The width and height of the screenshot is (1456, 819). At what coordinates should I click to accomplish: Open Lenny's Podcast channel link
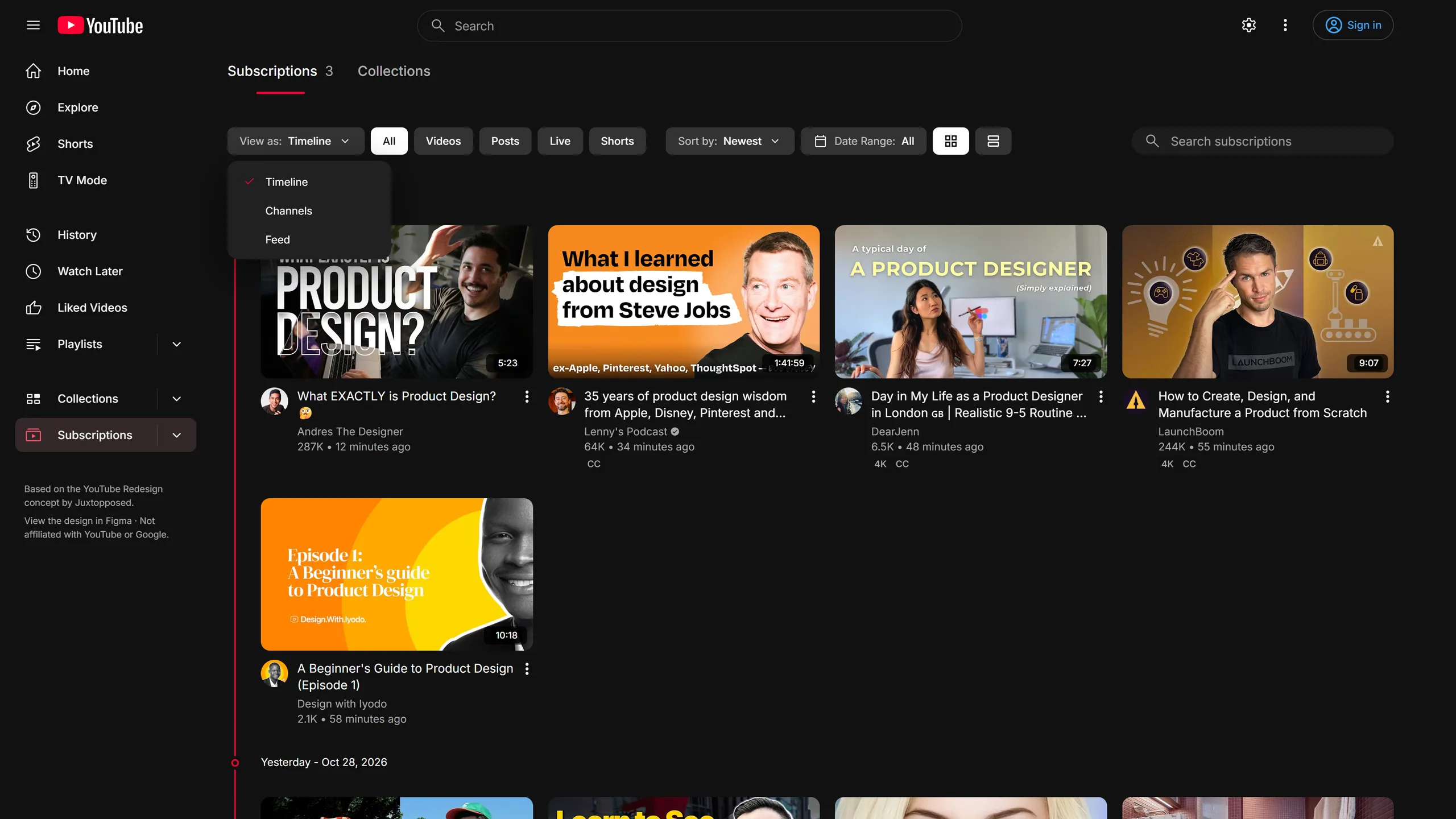point(625,432)
